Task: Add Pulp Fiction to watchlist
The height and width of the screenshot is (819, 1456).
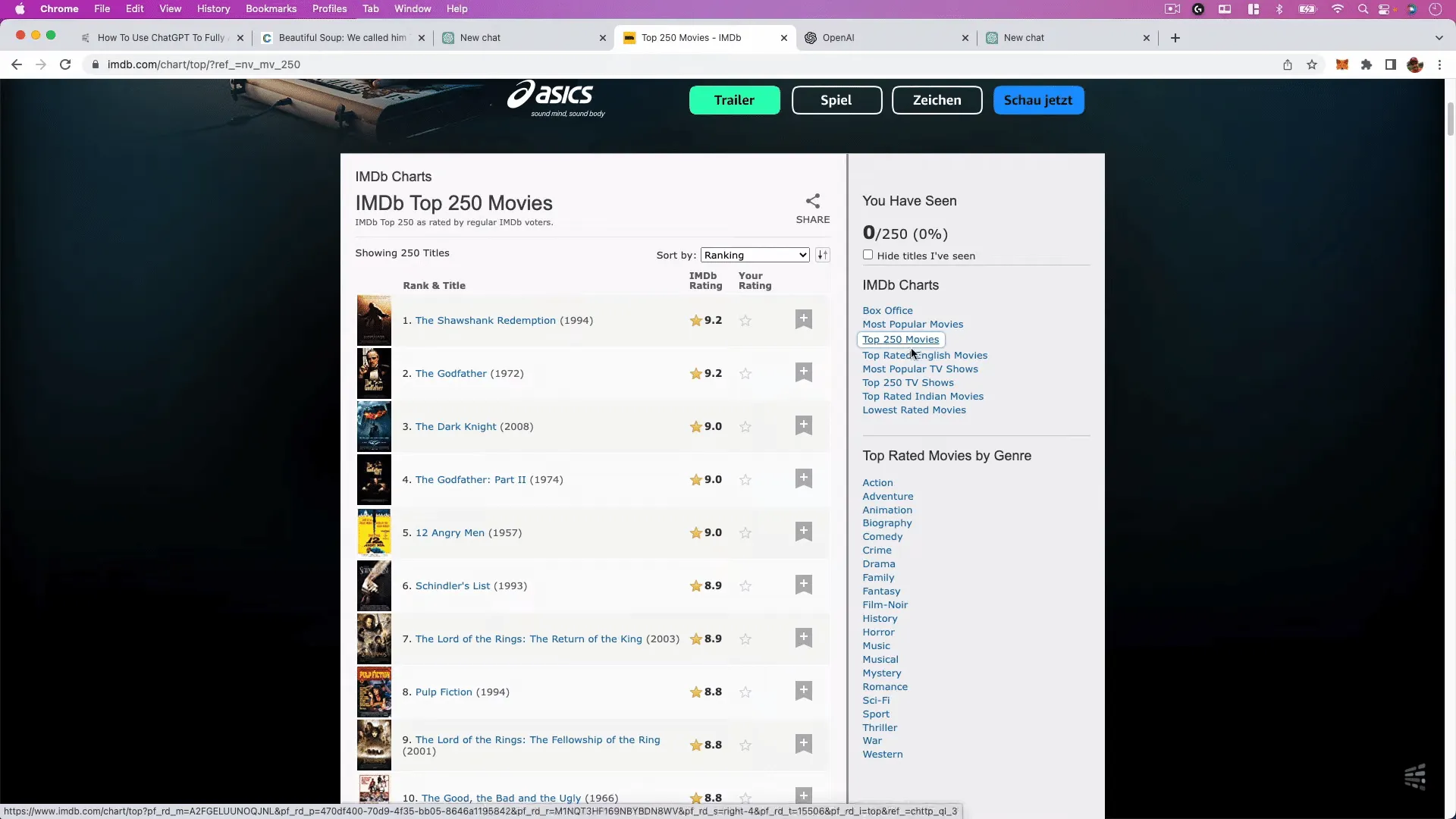Action: point(804,691)
